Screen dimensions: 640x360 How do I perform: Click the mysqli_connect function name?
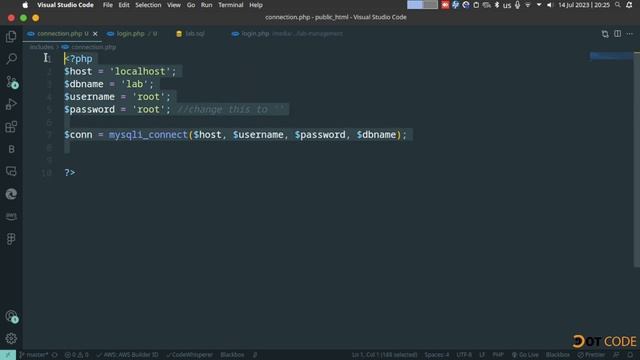coord(148,135)
